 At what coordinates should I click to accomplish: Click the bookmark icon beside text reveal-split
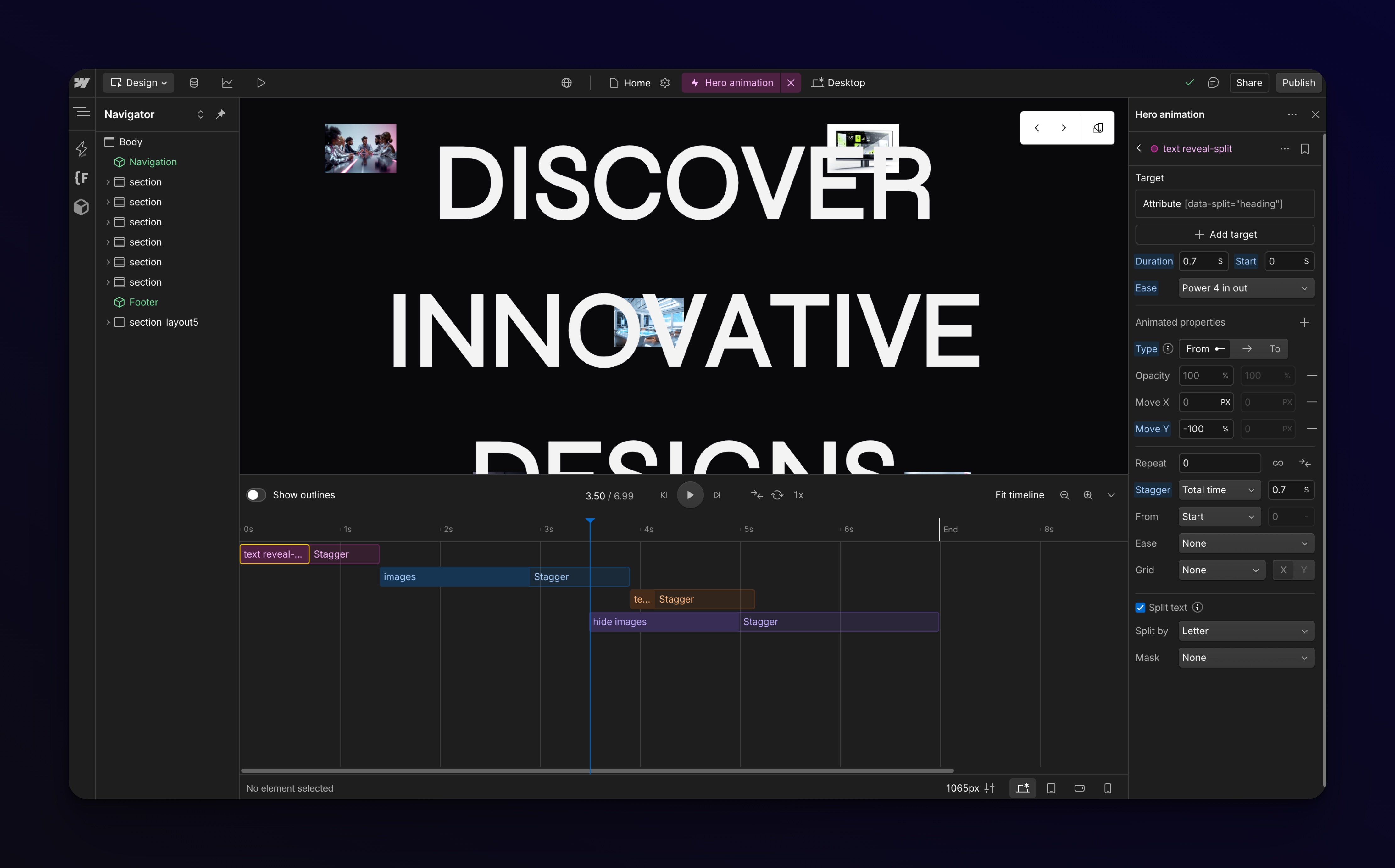click(1304, 149)
